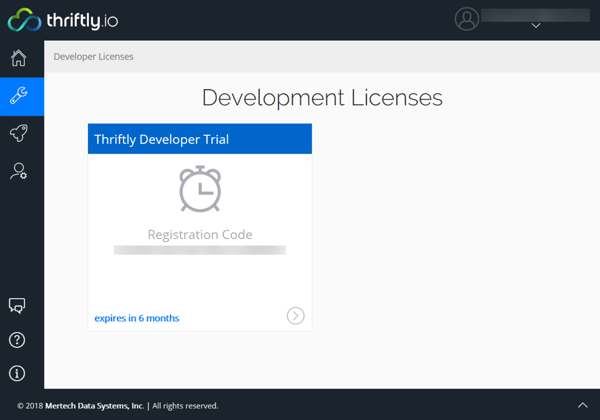Click the expires in 6 months link

coord(137,318)
